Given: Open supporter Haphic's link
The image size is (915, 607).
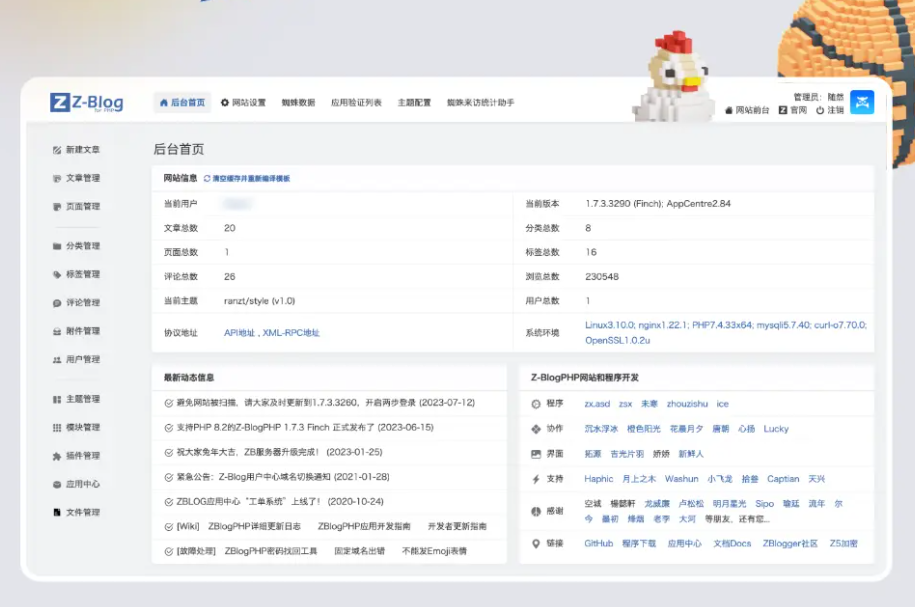Looking at the screenshot, I should click(x=599, y=479).
